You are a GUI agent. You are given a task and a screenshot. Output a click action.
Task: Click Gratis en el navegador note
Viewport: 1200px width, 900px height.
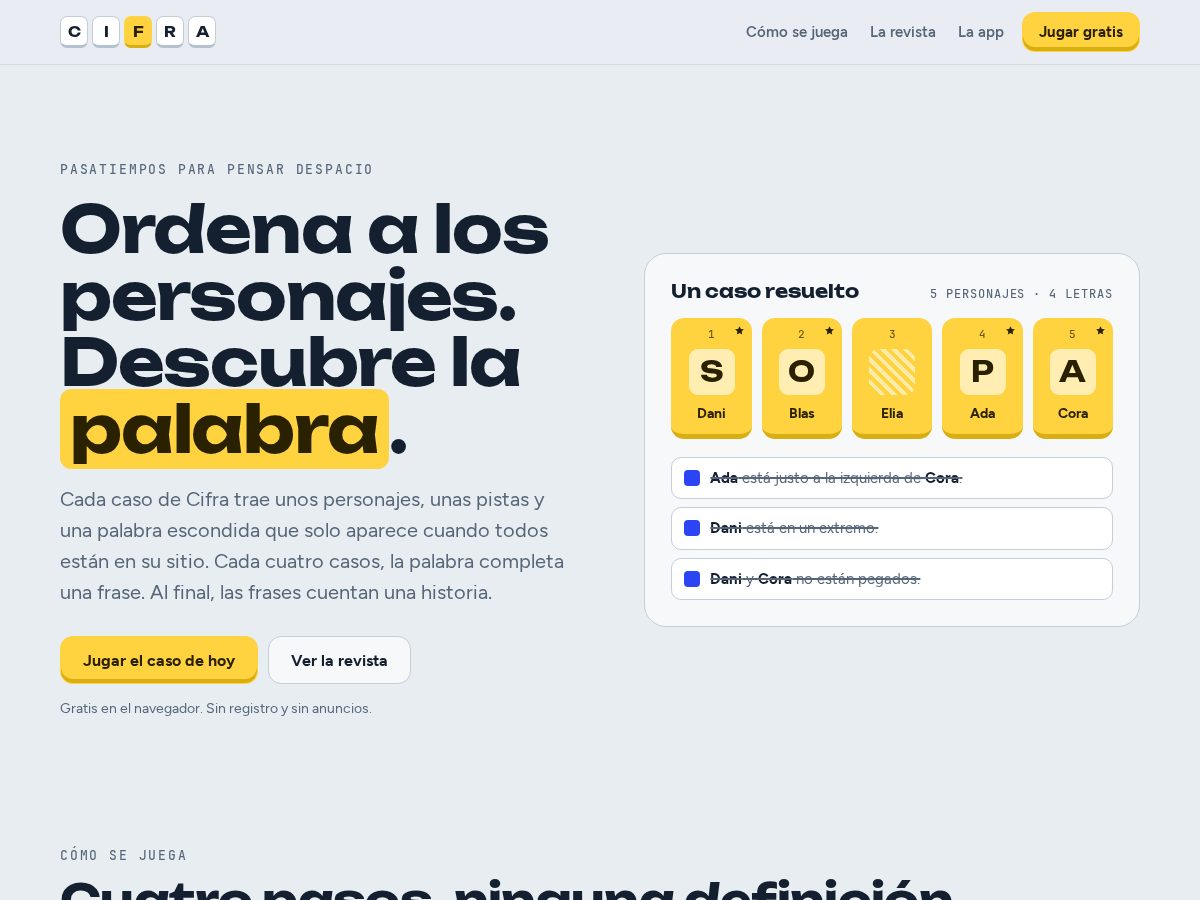coord(216,708)
